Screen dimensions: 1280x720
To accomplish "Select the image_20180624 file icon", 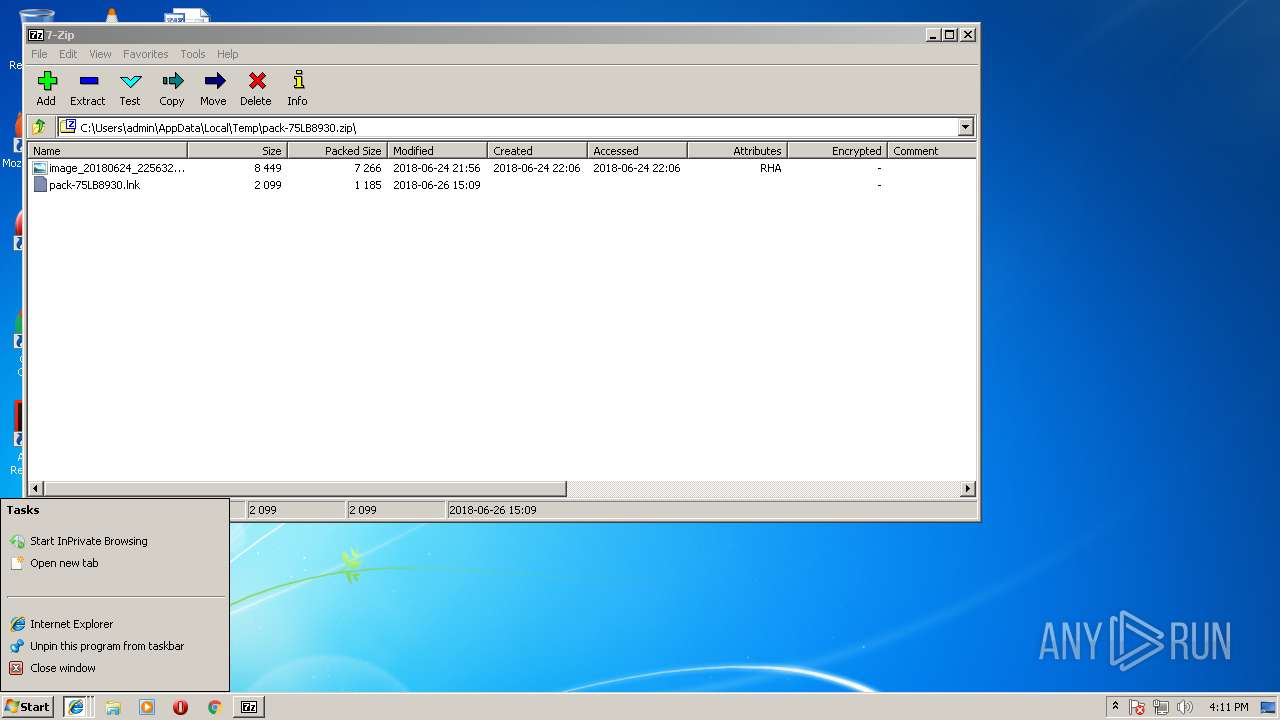I will click(x=40, y=168).
